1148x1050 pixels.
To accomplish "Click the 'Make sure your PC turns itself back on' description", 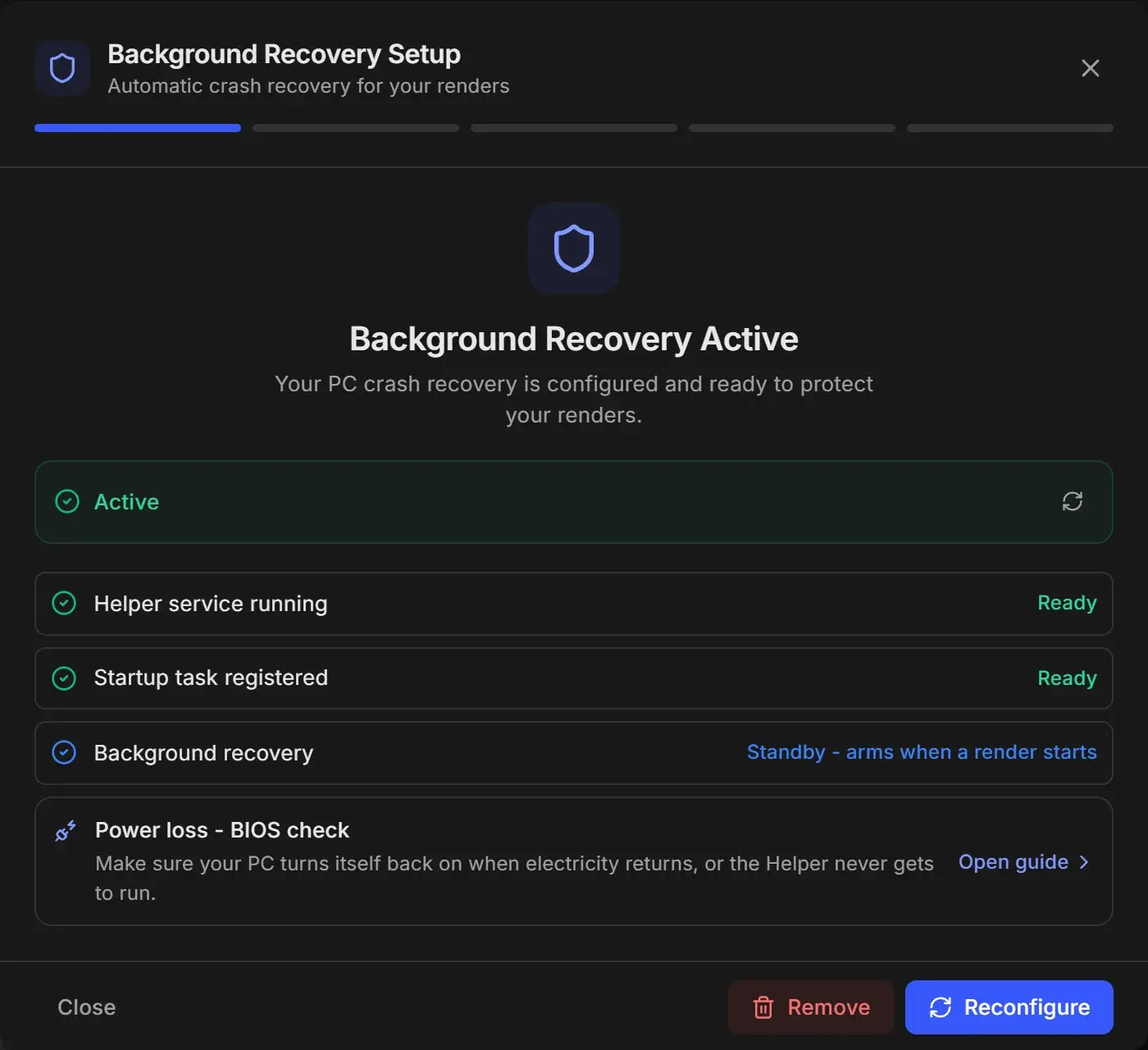I will pyautogui.click(x=514, y=879).
